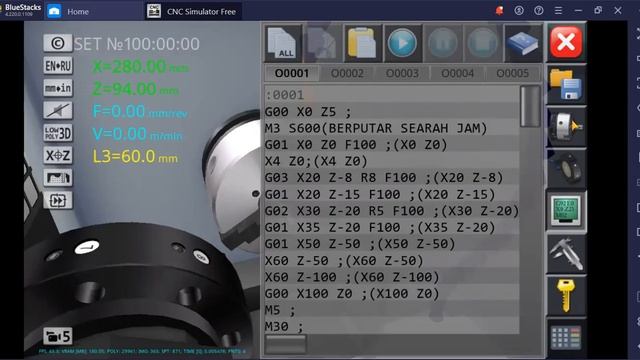The image size is (640, 360).
Task: Start simulation with the play button
Action: coord(402,43)
